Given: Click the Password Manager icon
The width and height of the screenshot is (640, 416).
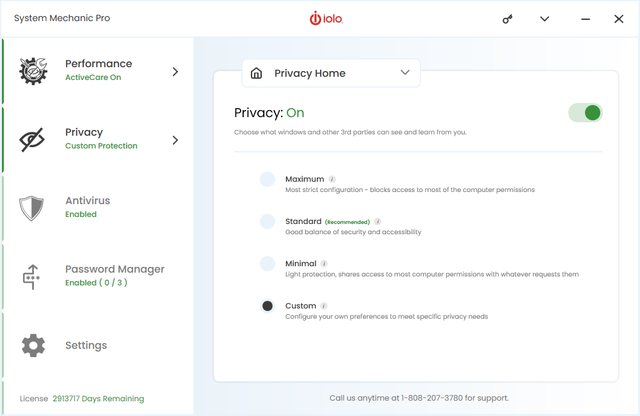Looking at the screenshot, I should click(33, 277).
